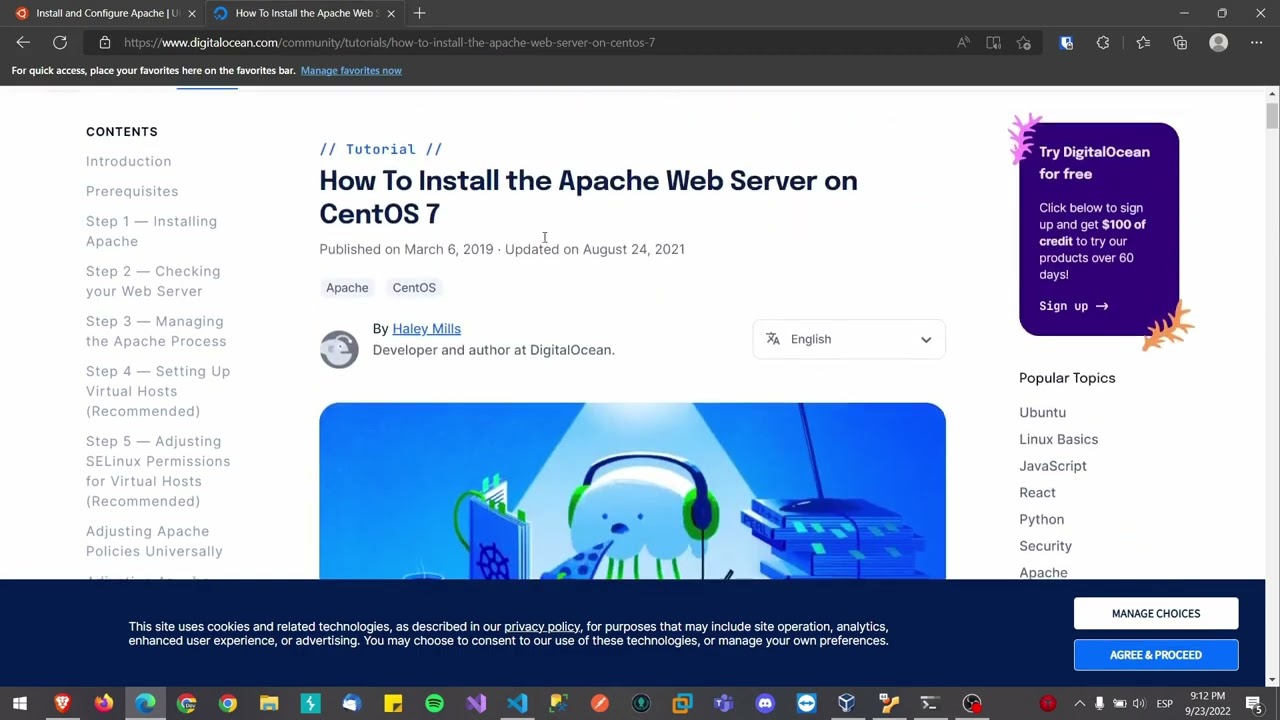Launch Firefox from the taskbar
This screenshot has width=1280, height=720.
click(104, 704)
